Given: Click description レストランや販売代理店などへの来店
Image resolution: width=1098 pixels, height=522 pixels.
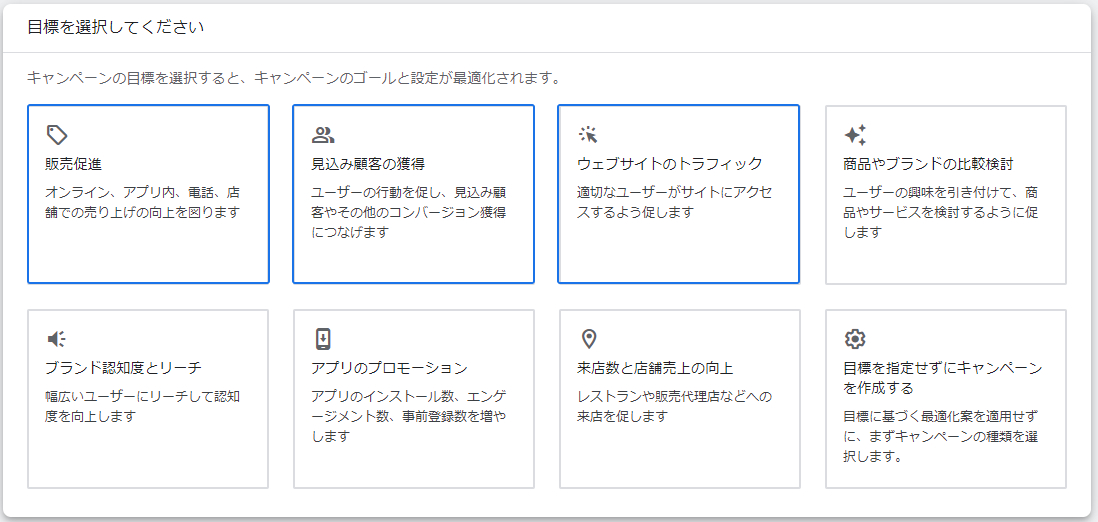Looking at the screenshot, I should tap(674, 407).
